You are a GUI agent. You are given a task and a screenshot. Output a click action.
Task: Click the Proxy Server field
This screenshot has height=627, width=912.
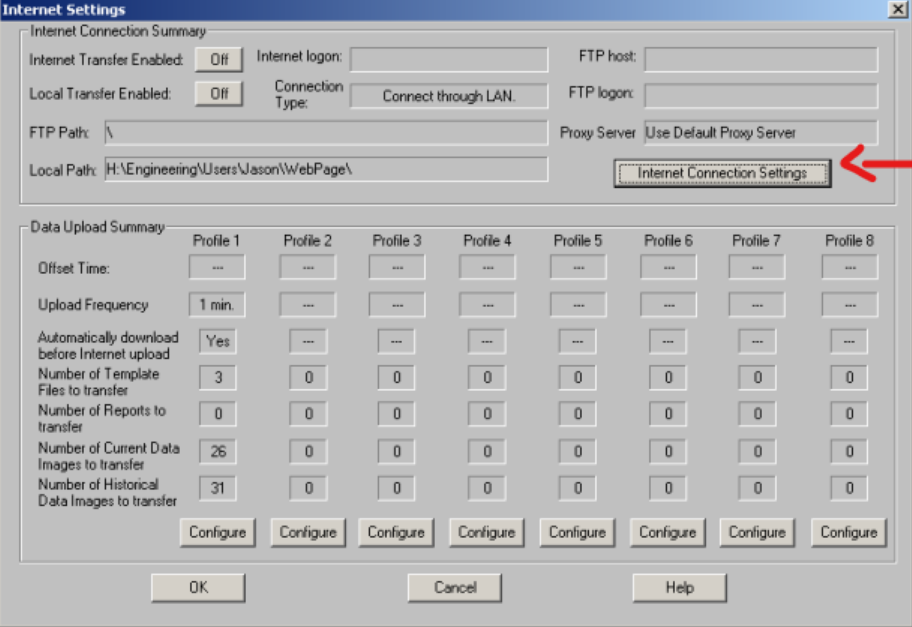760,133
